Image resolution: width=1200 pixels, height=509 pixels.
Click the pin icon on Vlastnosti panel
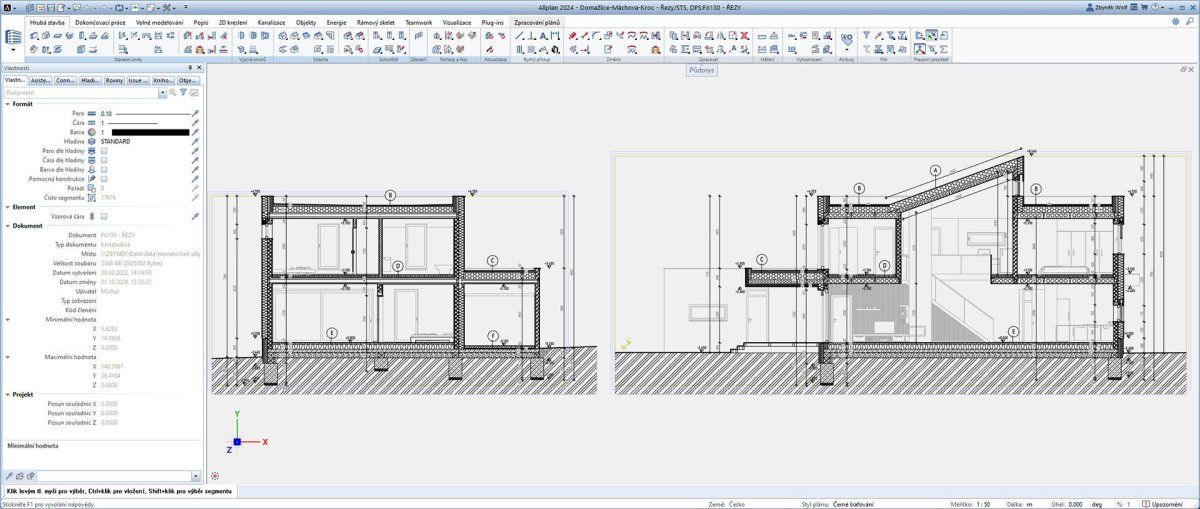click(x=190, y=68)
